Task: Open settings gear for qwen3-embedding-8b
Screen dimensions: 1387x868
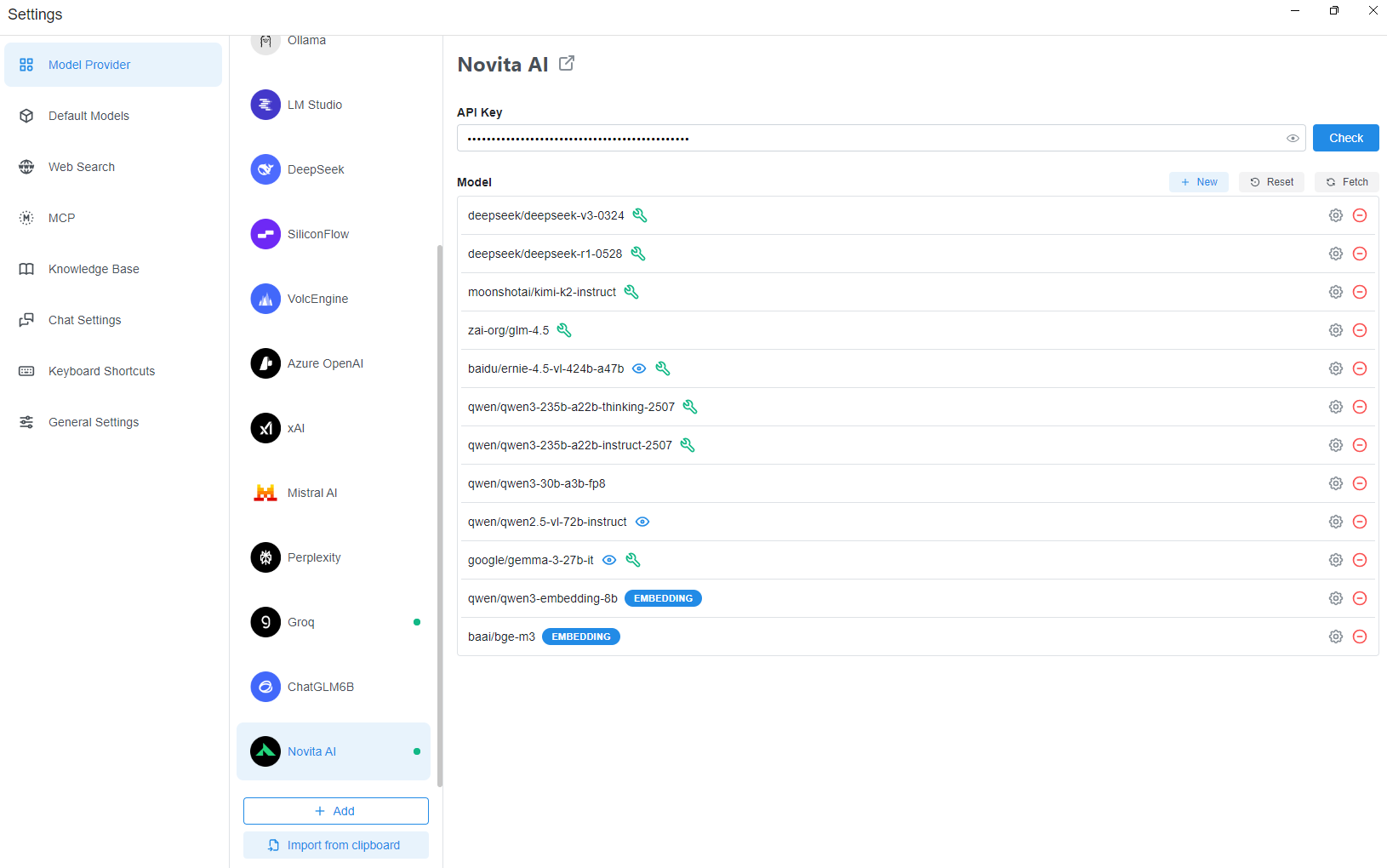Action: 1336,598
